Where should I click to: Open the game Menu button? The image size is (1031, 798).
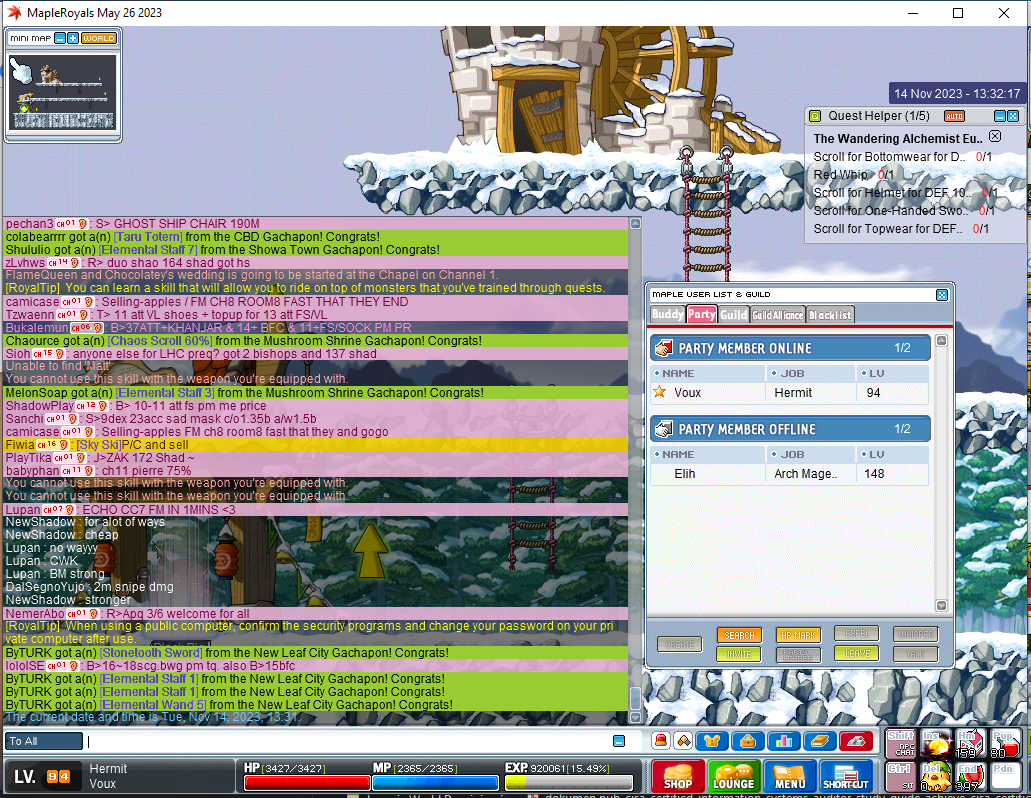(x=790, y=776)
